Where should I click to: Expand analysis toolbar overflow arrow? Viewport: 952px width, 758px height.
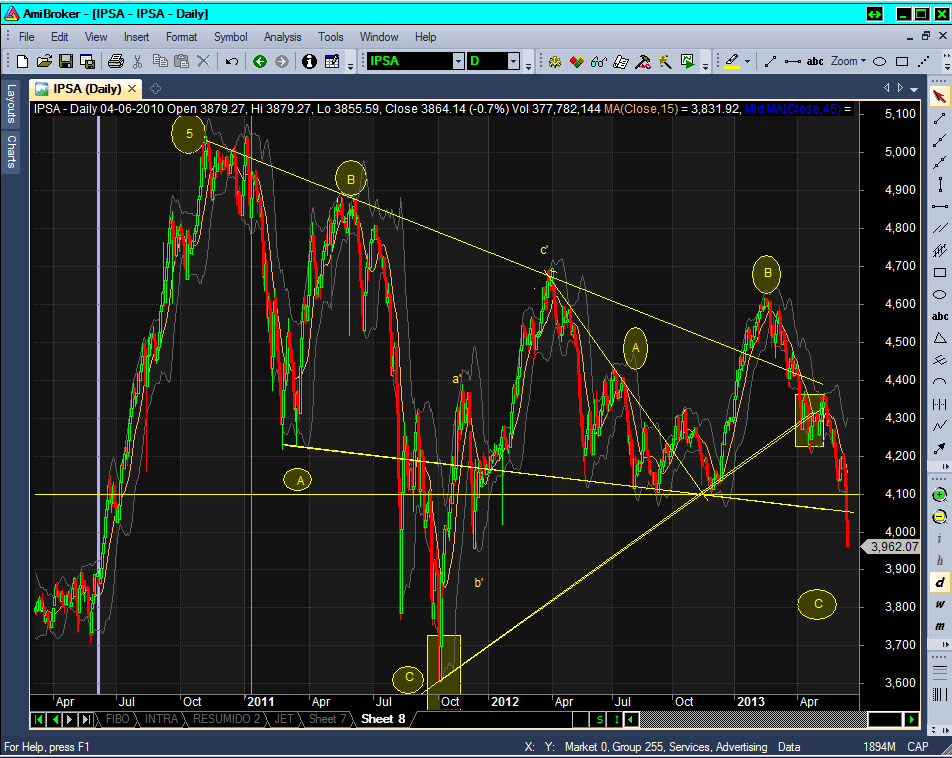click(705, 64)
